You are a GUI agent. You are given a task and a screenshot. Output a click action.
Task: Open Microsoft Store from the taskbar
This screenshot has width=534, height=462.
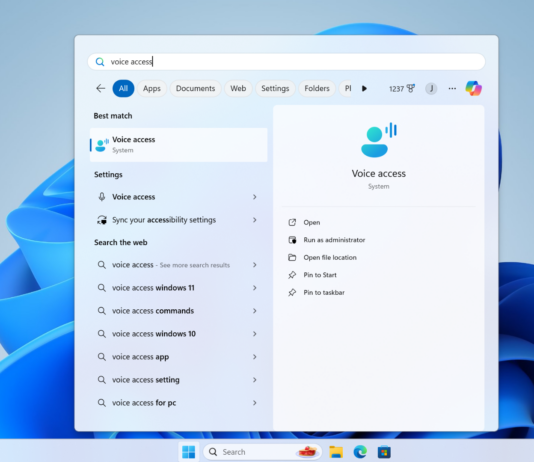click(384, 452)
